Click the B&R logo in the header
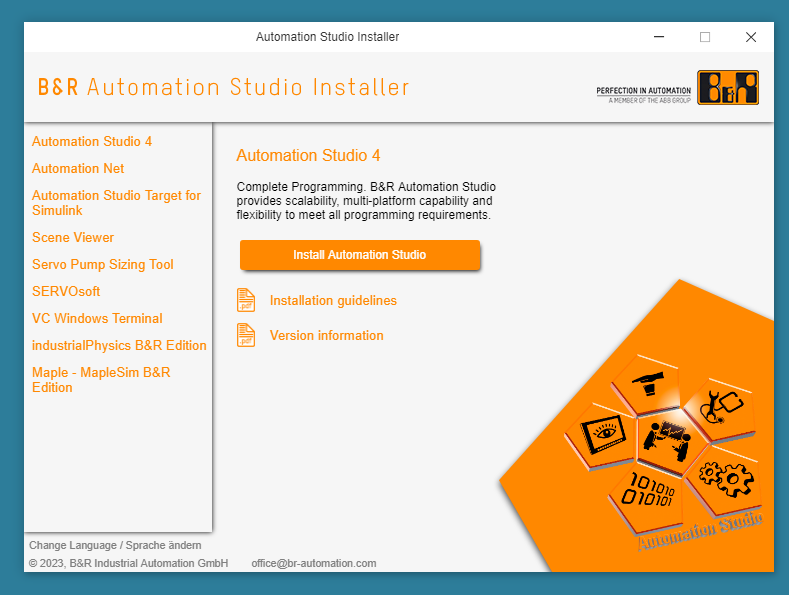This screenshot has width=789, height=595. click(x=728, y=88)
